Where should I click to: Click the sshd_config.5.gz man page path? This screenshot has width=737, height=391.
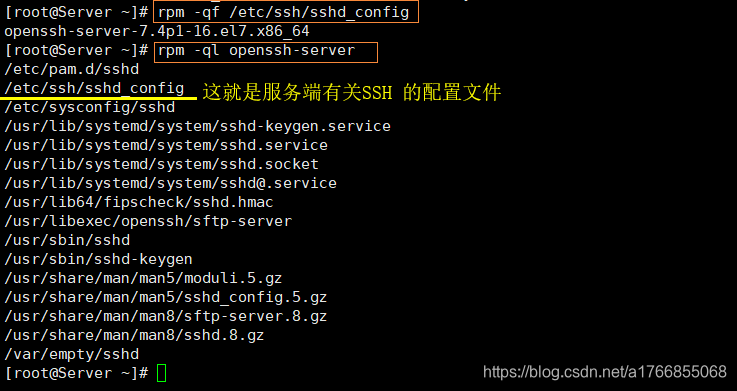click(x=165, y=297)
